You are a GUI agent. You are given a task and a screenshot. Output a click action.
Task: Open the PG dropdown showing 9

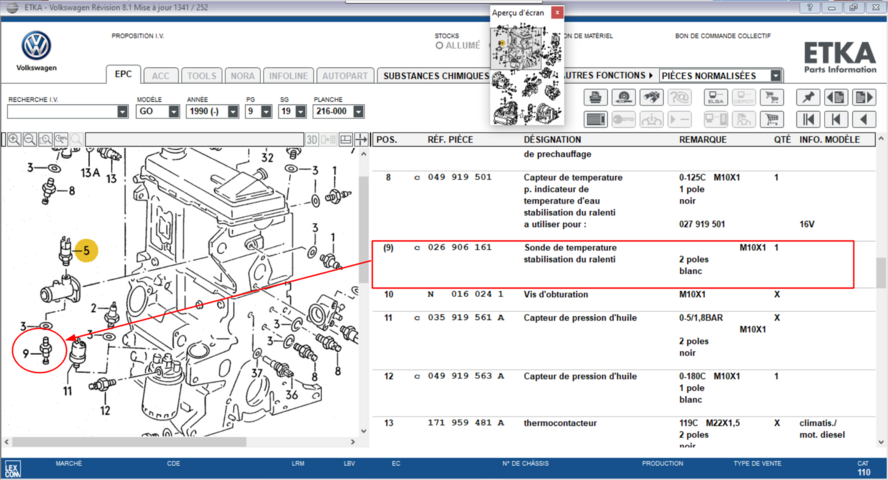click(266, 112)
